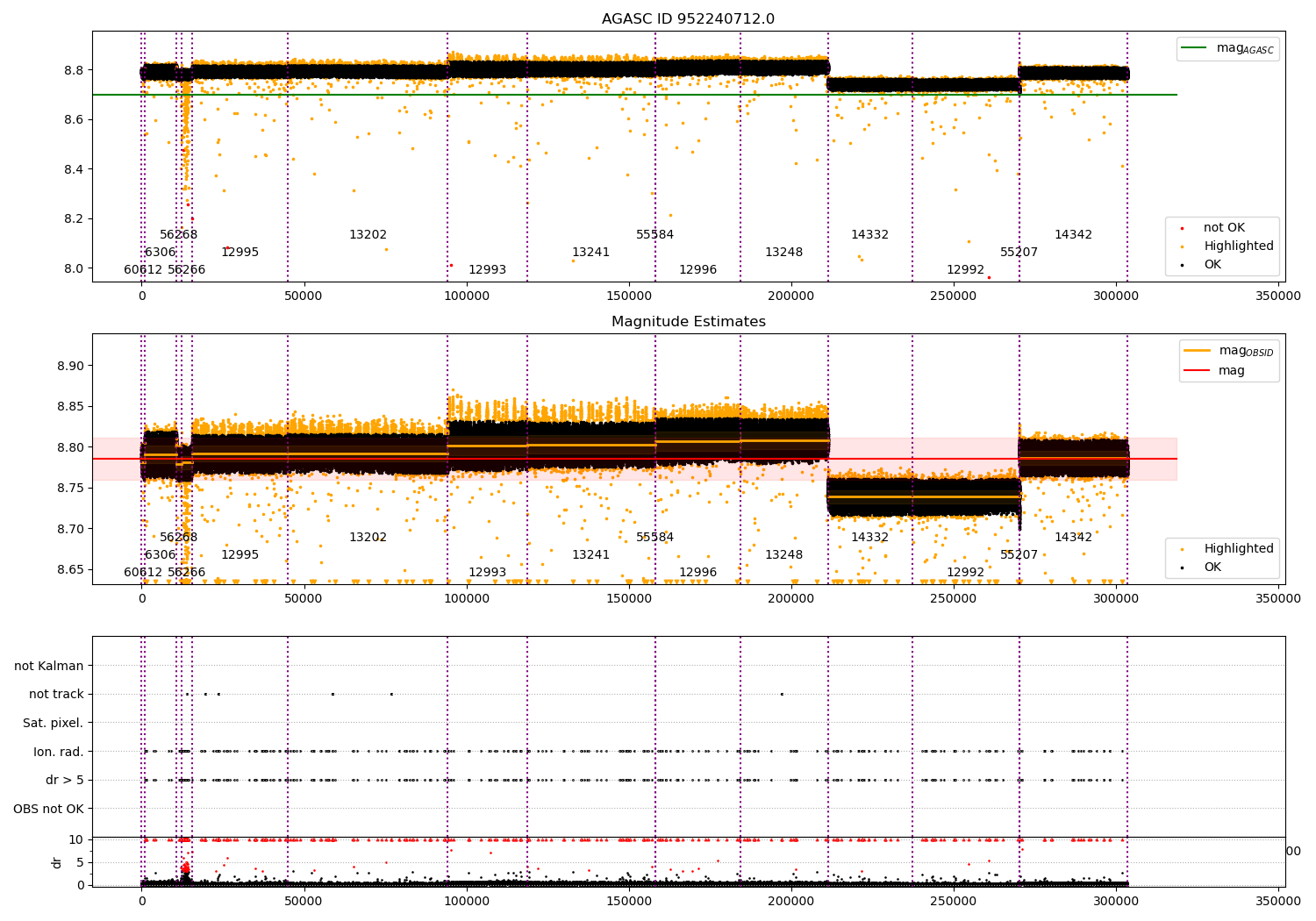Screen dimensions: 1316x921
Task: Click the 'Magnitude Estimates' plot title
Action: [x=688, y=322]
